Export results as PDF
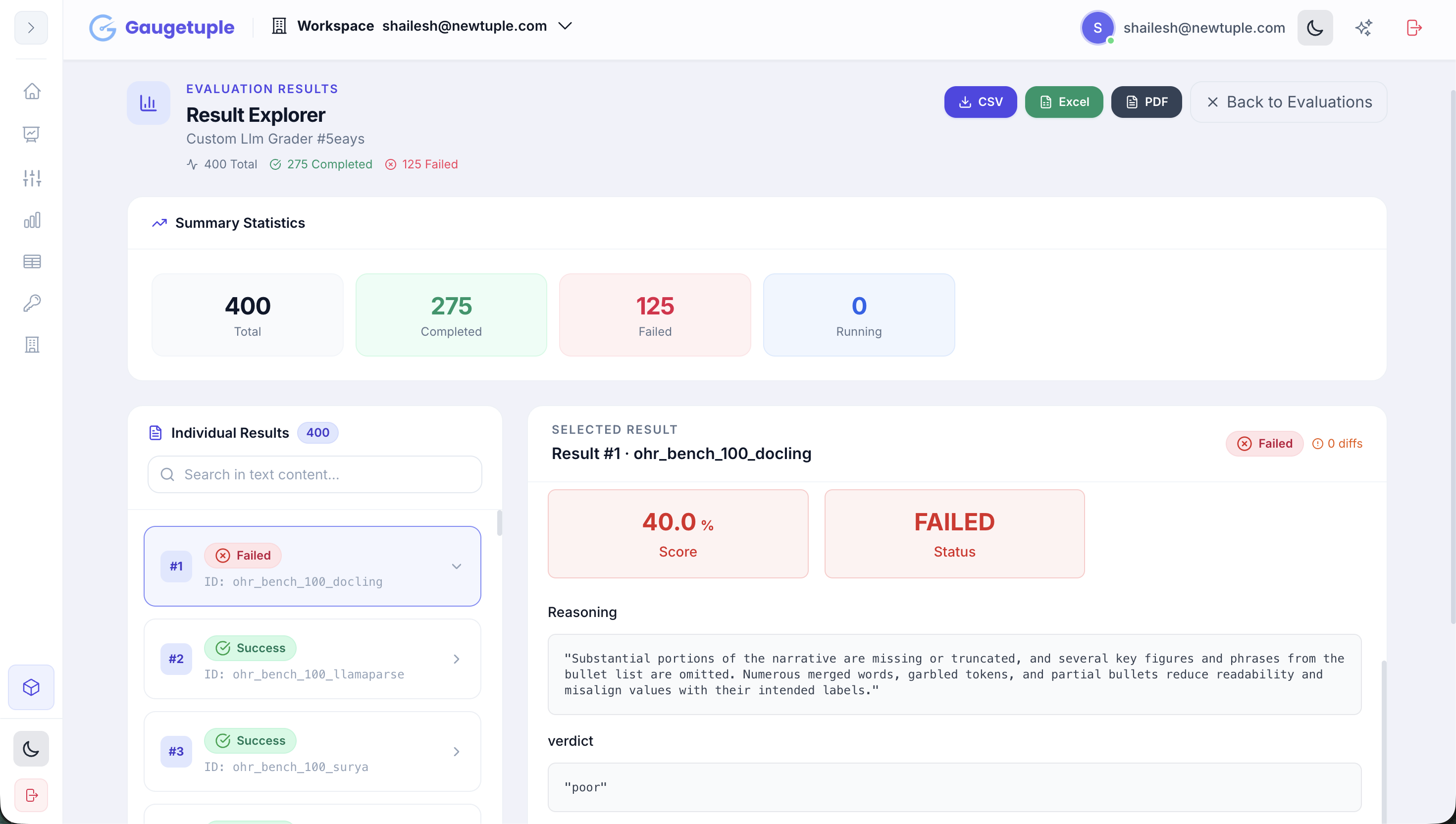Screen dimensions: 1456x824 (1146, 102)
